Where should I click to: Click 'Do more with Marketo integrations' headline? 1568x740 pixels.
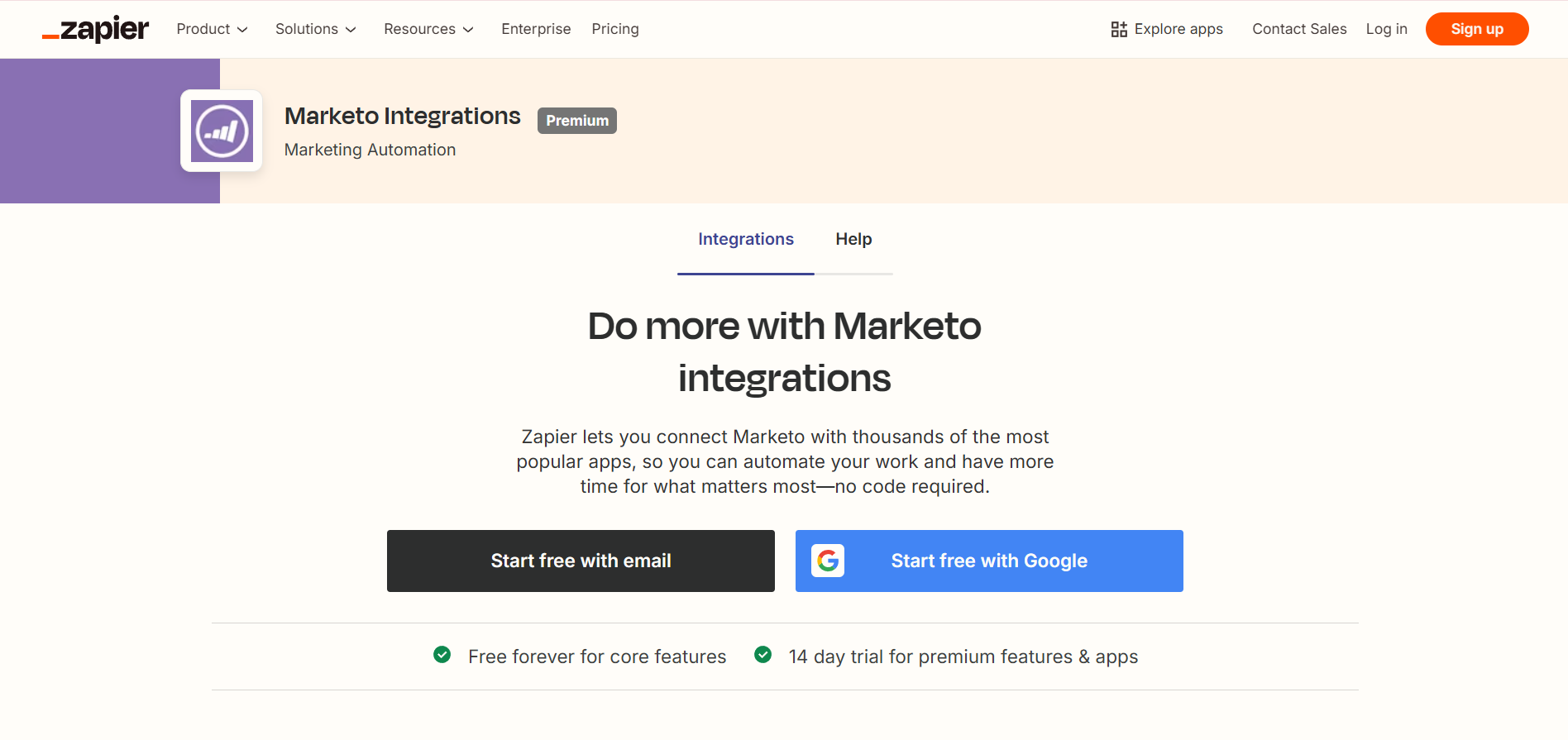point(784,352)
